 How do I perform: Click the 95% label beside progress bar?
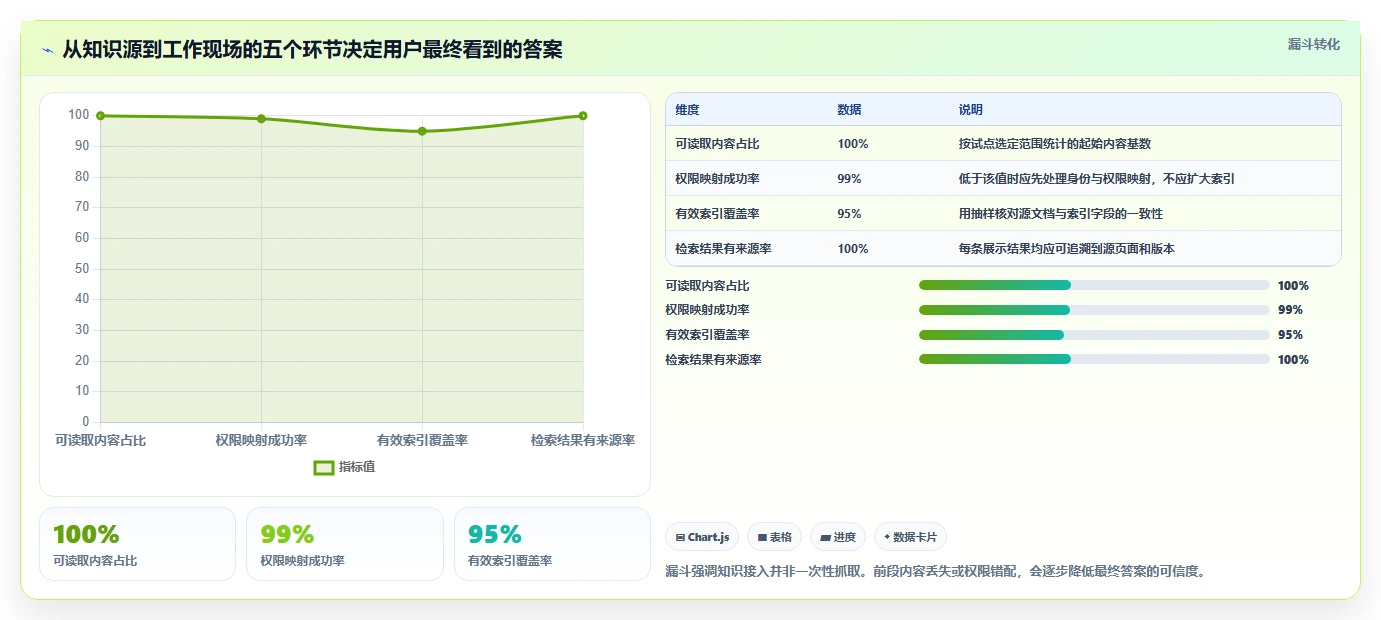pos(1290,335)
